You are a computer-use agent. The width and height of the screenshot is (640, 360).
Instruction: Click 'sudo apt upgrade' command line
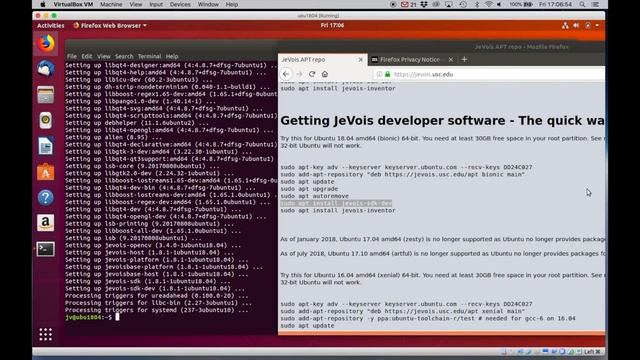309,189
